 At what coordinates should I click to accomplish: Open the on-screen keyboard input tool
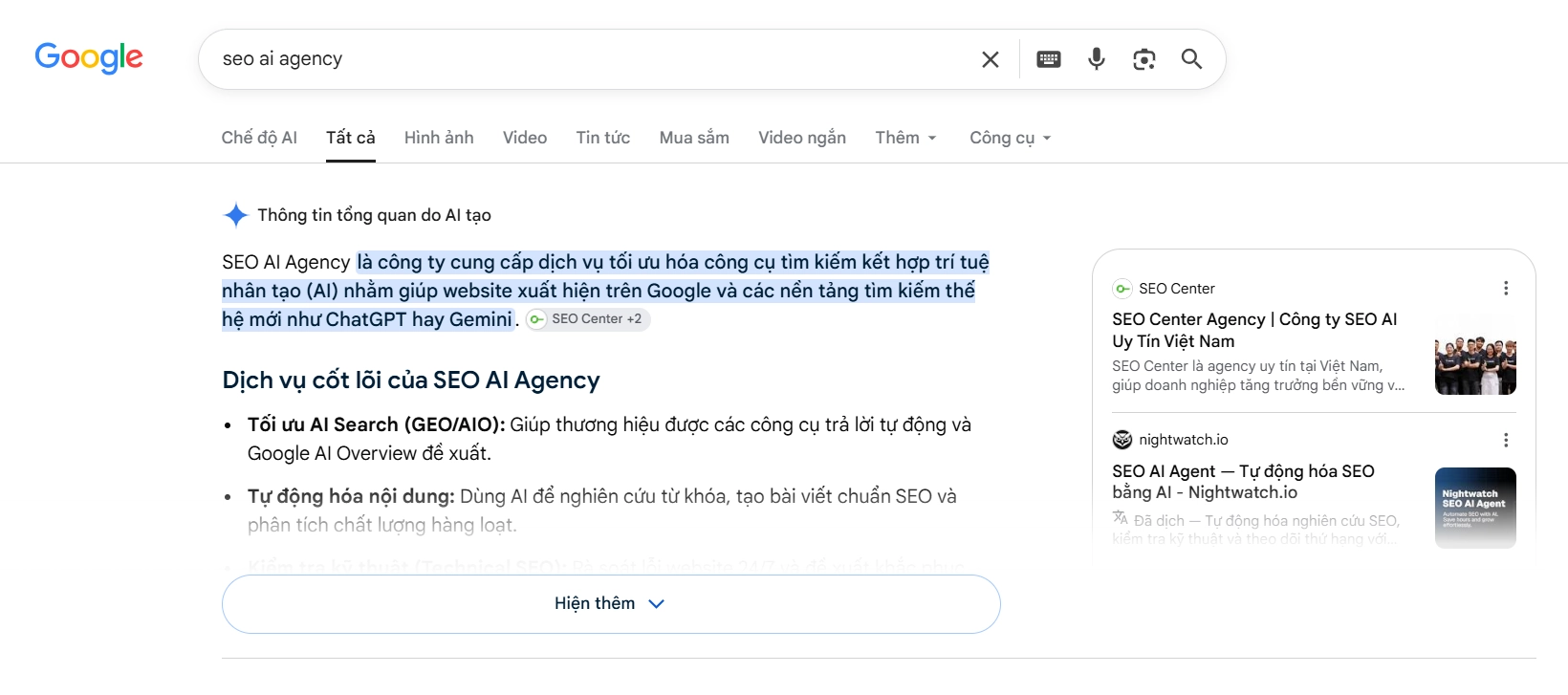(x=1049, y=59)
